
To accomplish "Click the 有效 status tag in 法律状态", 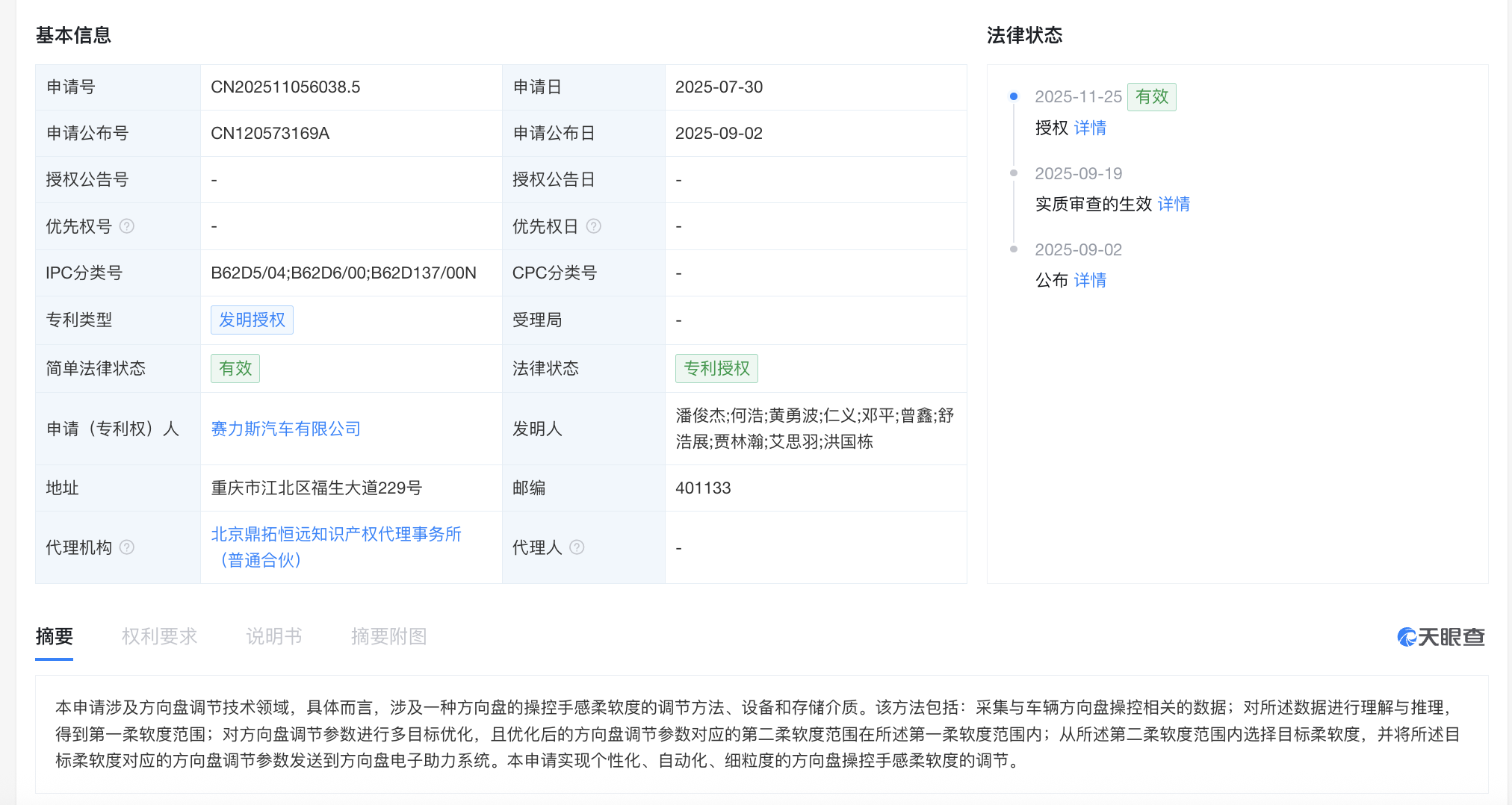I will pos(1151,96).
